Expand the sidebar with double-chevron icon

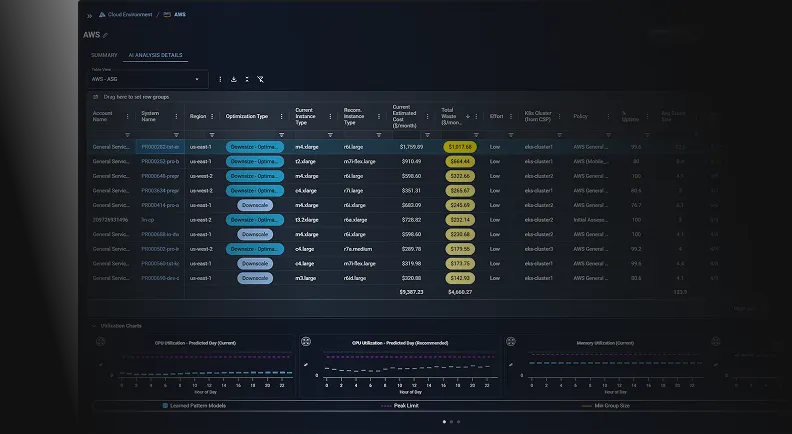[x=89, y=16]
